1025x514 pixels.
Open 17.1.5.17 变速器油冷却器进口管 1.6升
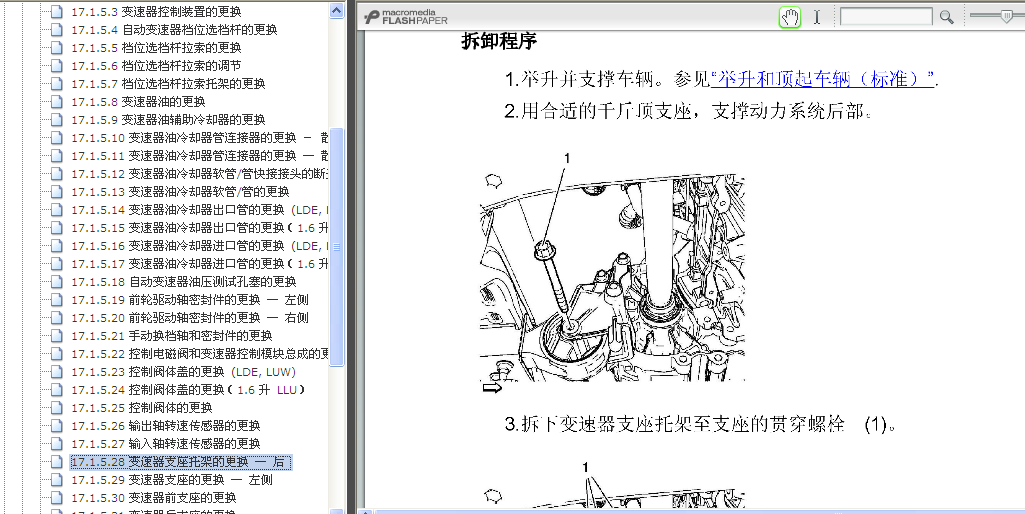(x=199, y=264)
